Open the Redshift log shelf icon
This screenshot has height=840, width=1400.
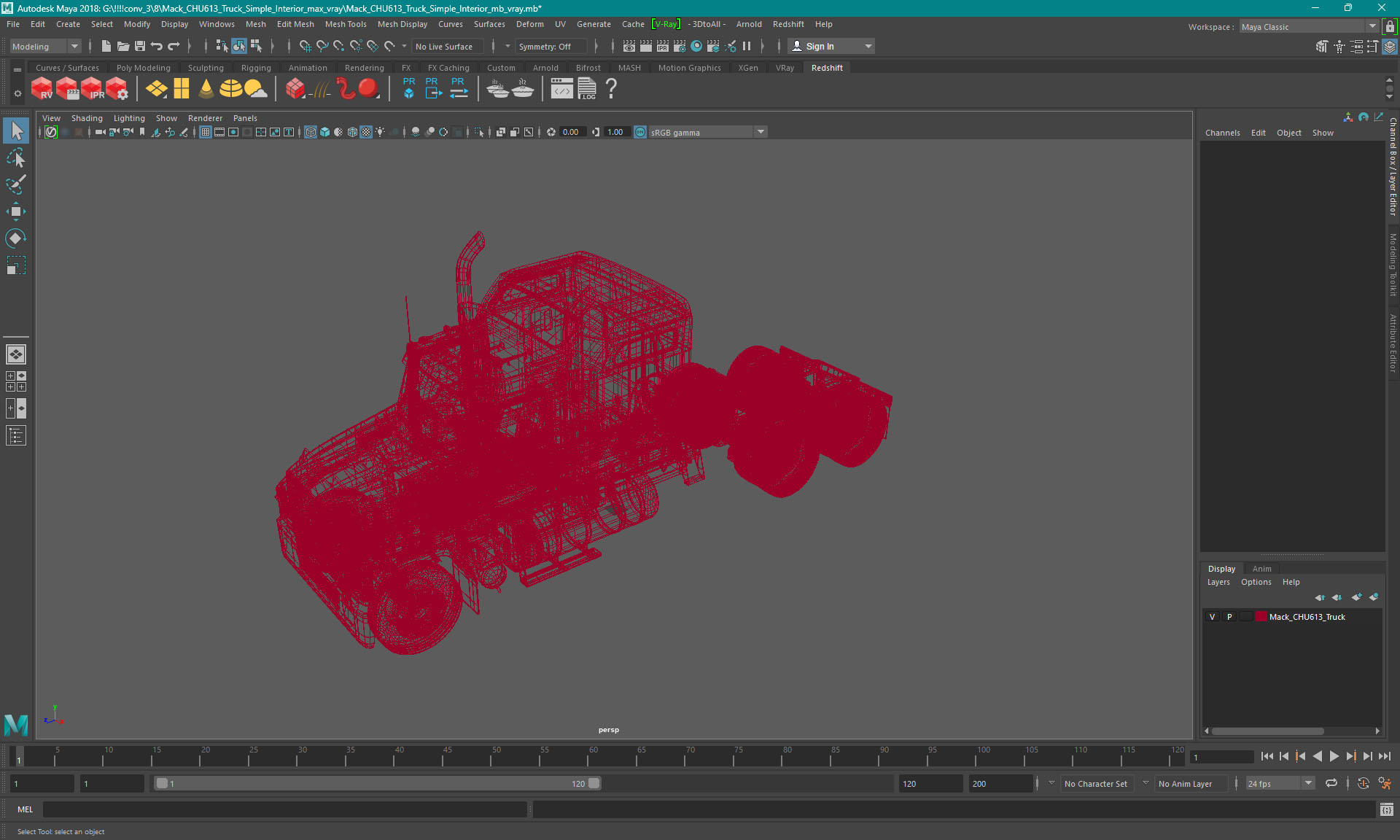pyautogui.click(x=587, y=89)
